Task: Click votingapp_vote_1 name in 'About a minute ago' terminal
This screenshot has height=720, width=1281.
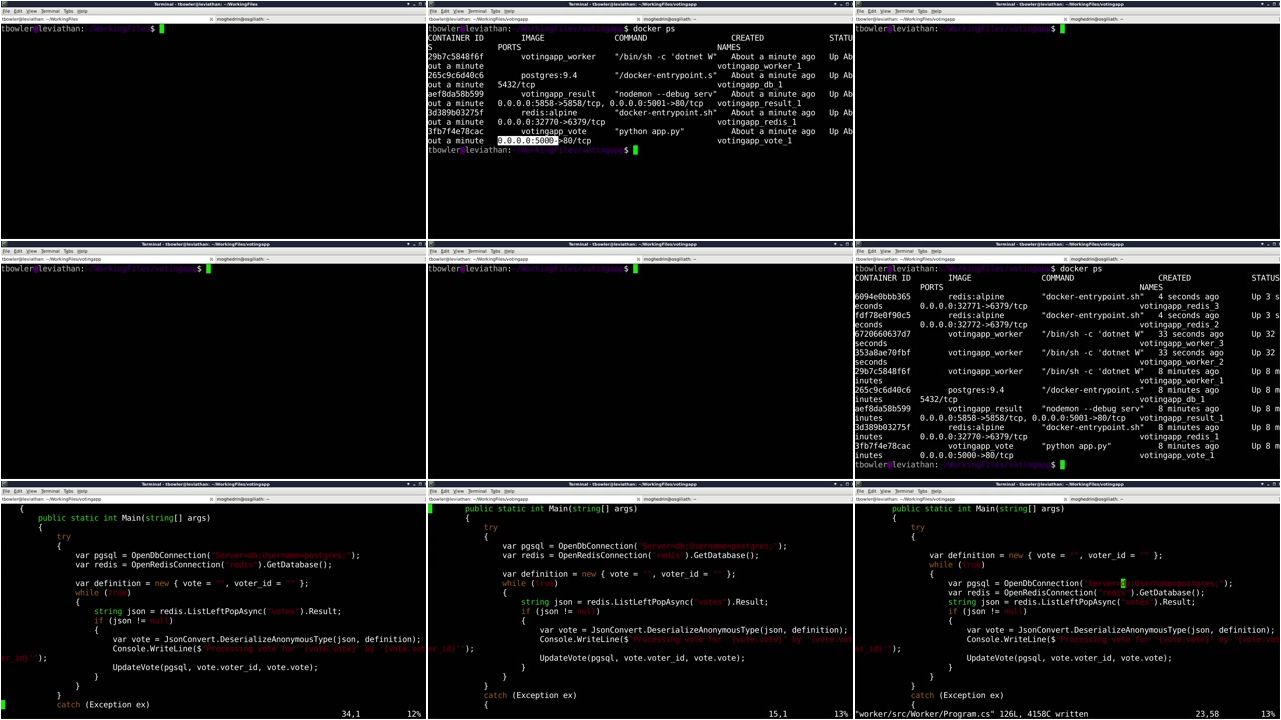Action: [754, 141]
